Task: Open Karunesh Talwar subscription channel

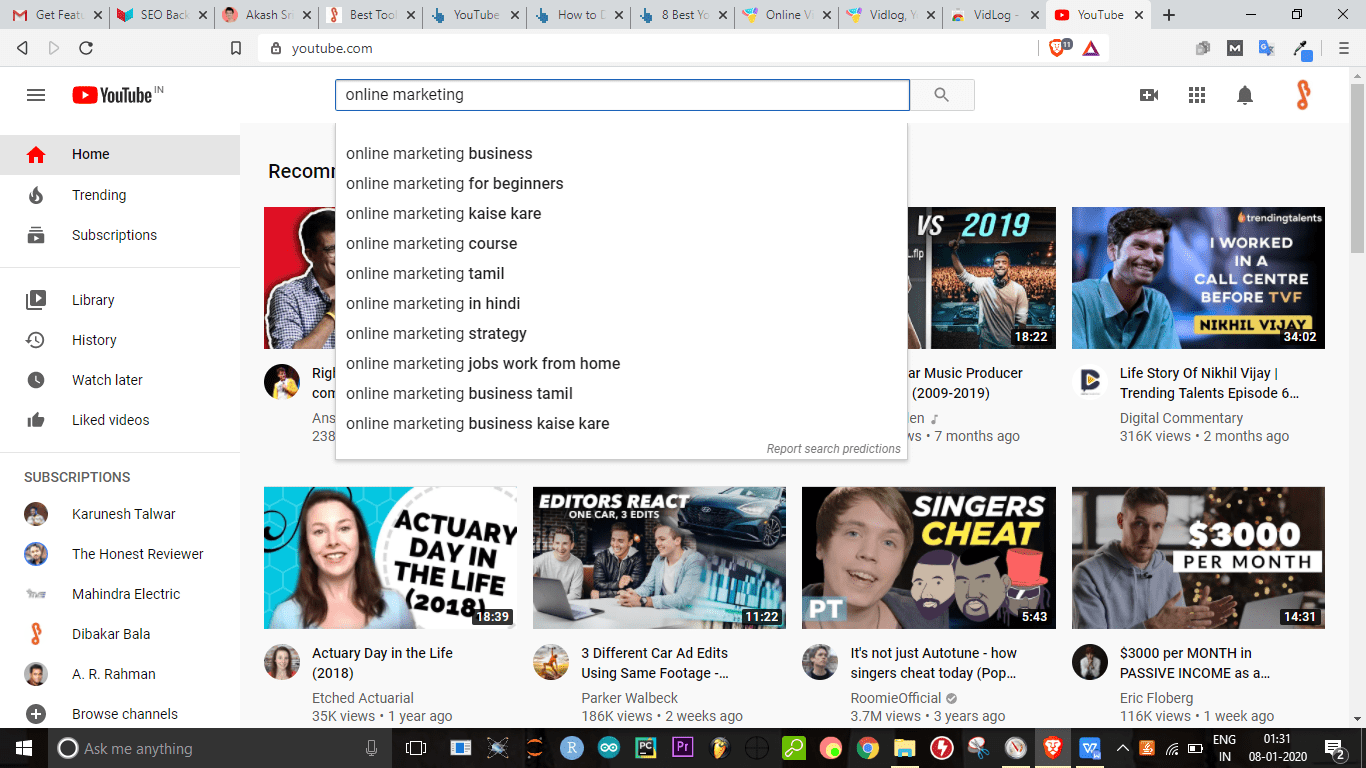Action: 120,514
